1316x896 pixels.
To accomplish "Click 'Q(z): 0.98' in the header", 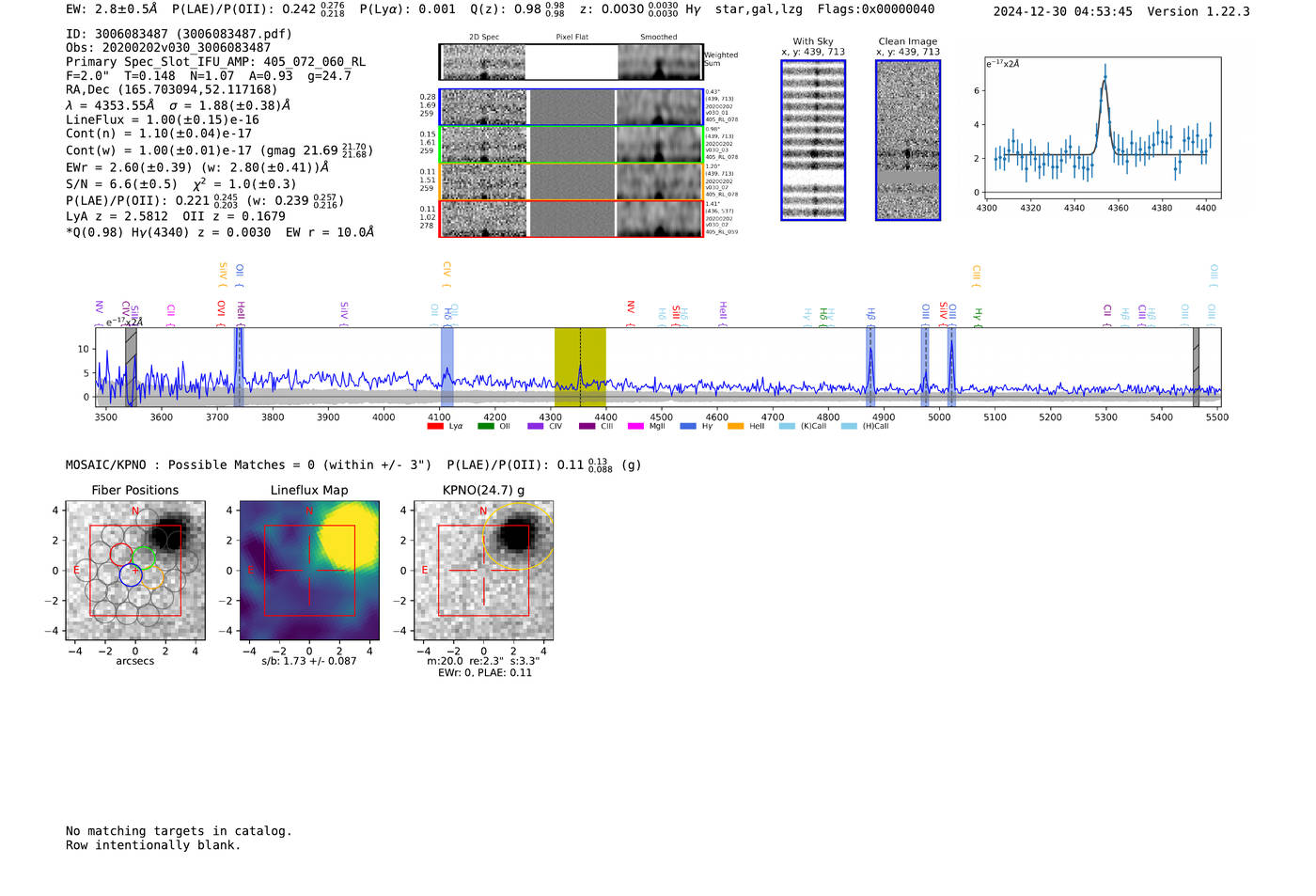I will (506, 9).
